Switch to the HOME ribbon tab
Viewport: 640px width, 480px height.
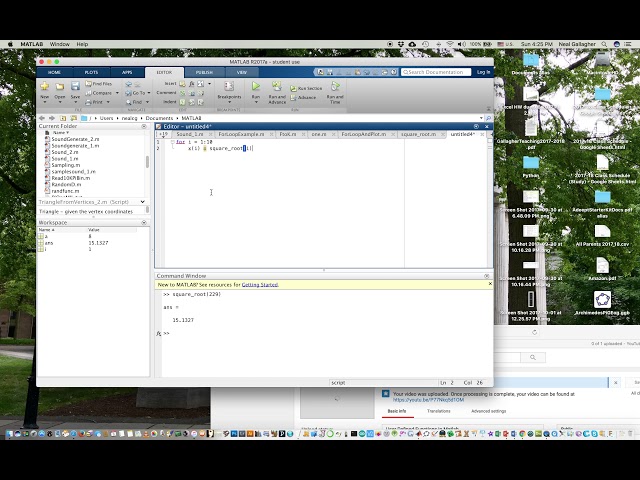click(x=54, y=72)
